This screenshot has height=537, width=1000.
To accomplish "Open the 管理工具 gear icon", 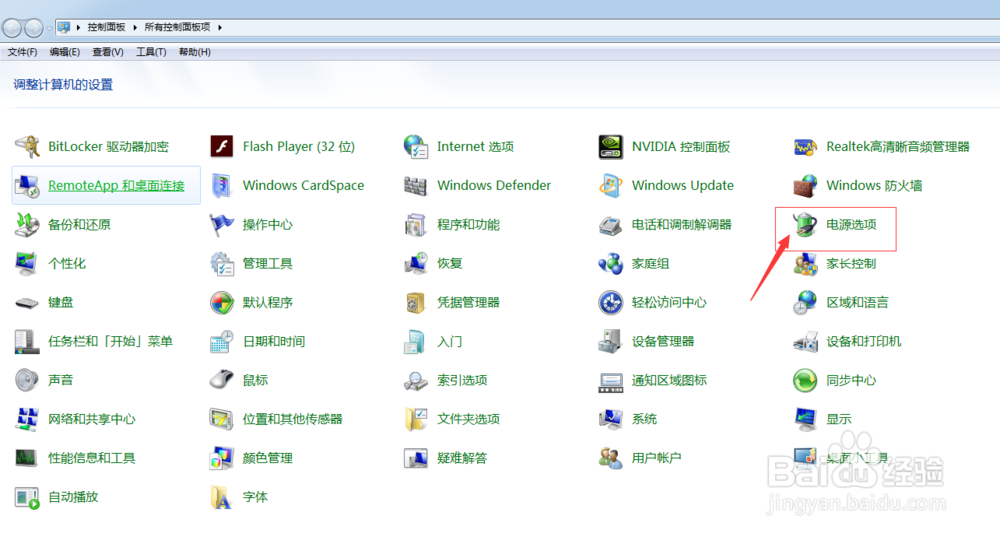I will pos(221,263).
